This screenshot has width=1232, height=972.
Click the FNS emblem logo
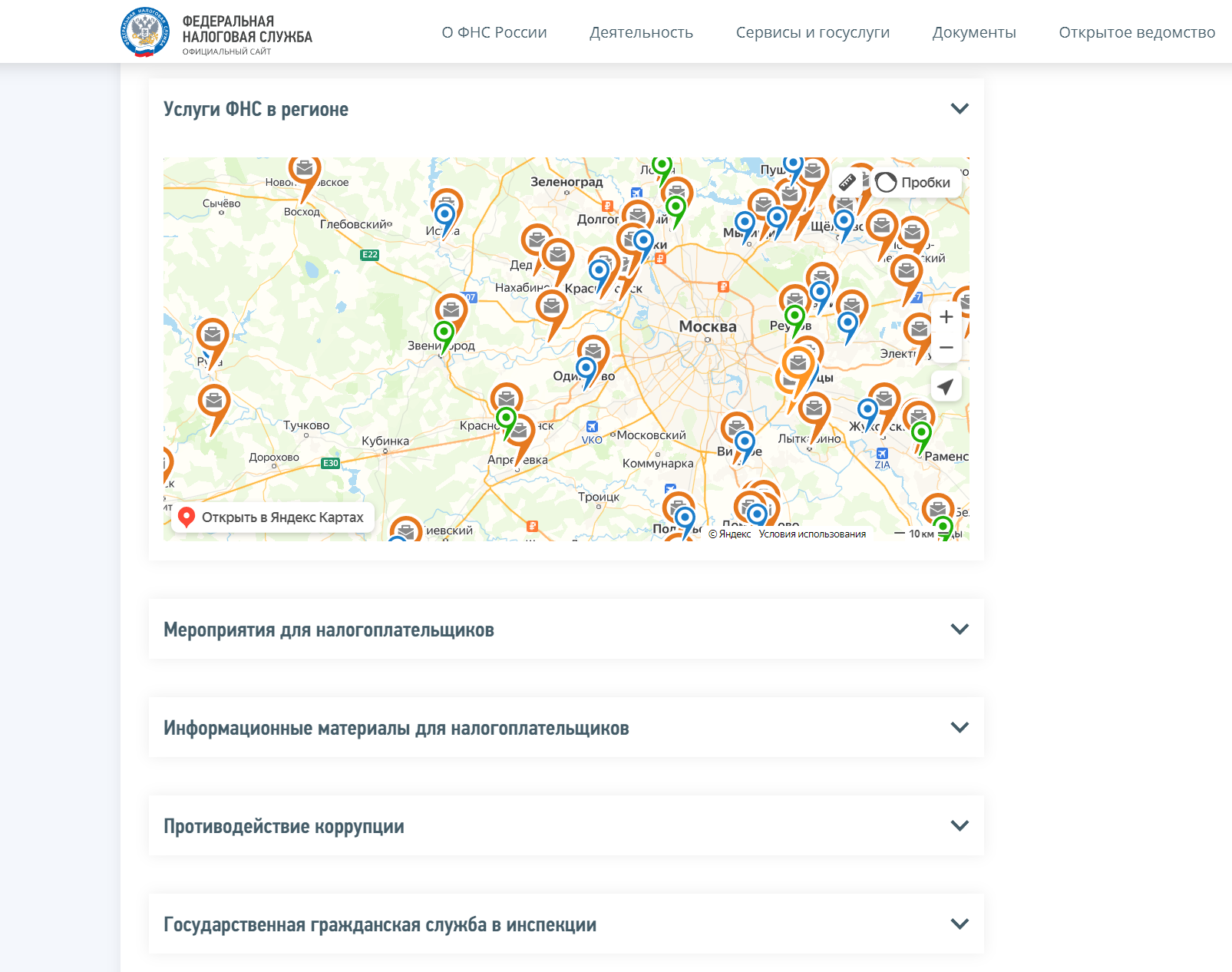145,32
